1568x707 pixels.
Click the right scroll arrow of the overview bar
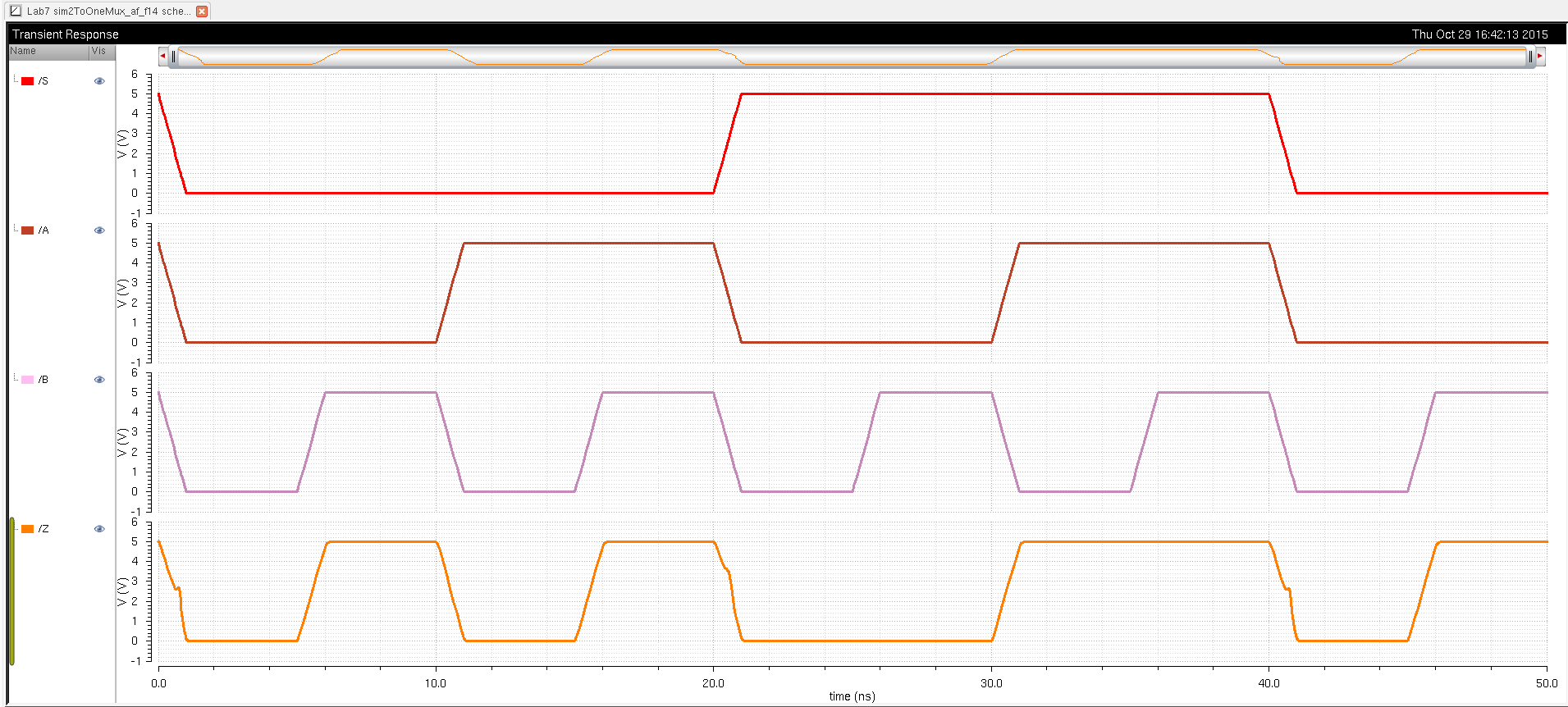[1540, 56]
